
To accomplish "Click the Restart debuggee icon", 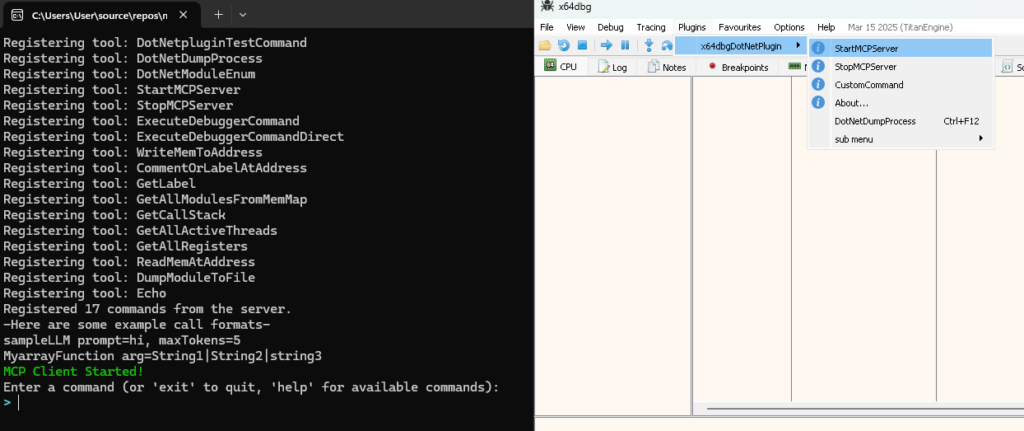I will (563, 45).
